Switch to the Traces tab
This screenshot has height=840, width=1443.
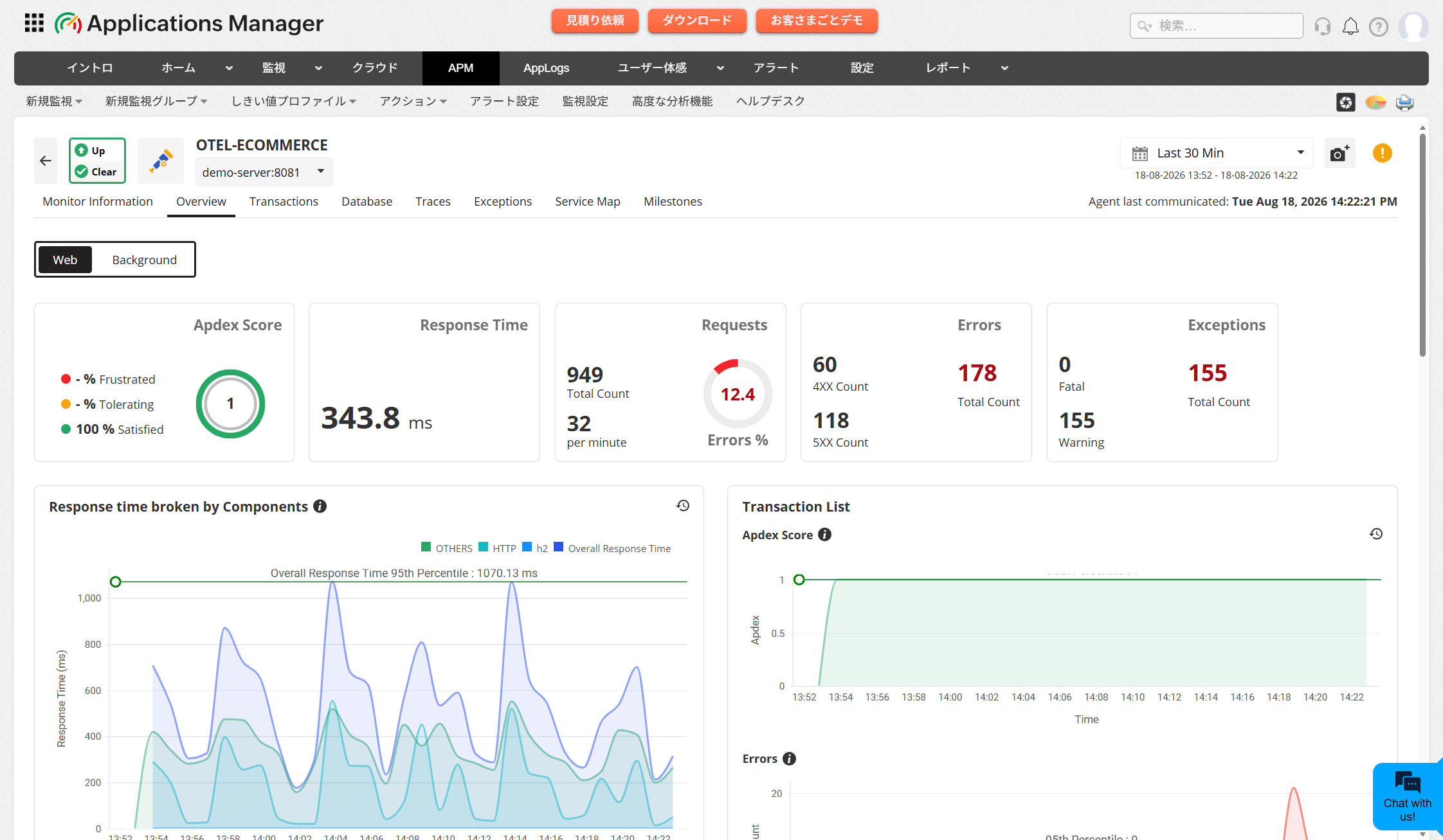tap(433, 202)
